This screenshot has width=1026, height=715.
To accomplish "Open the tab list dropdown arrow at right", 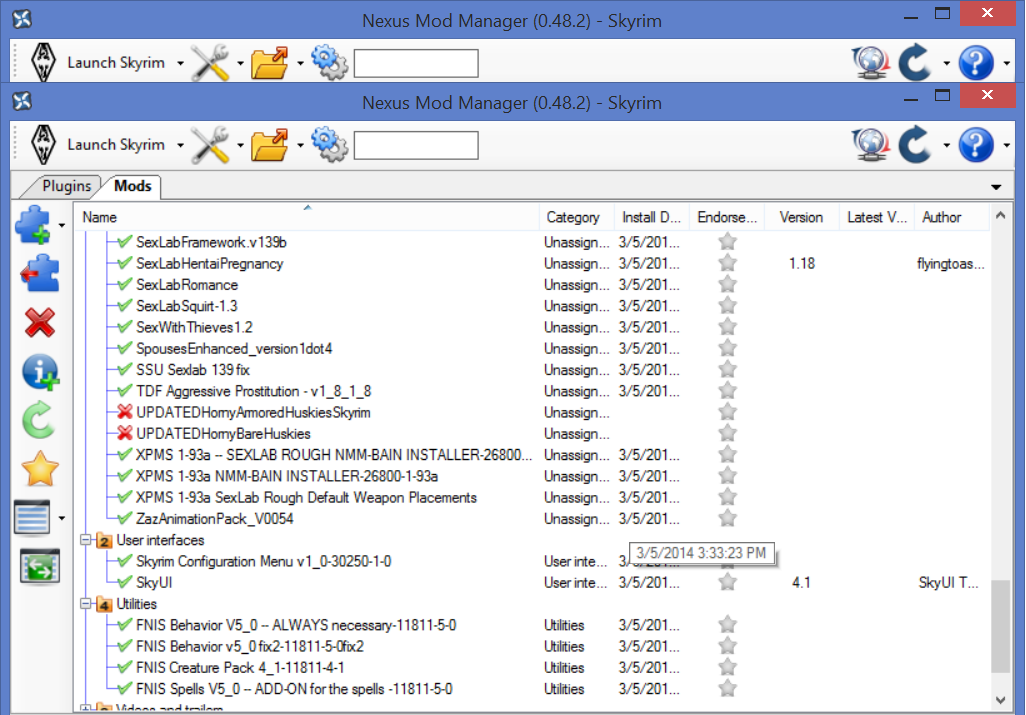I will click(x=996, y=187).
